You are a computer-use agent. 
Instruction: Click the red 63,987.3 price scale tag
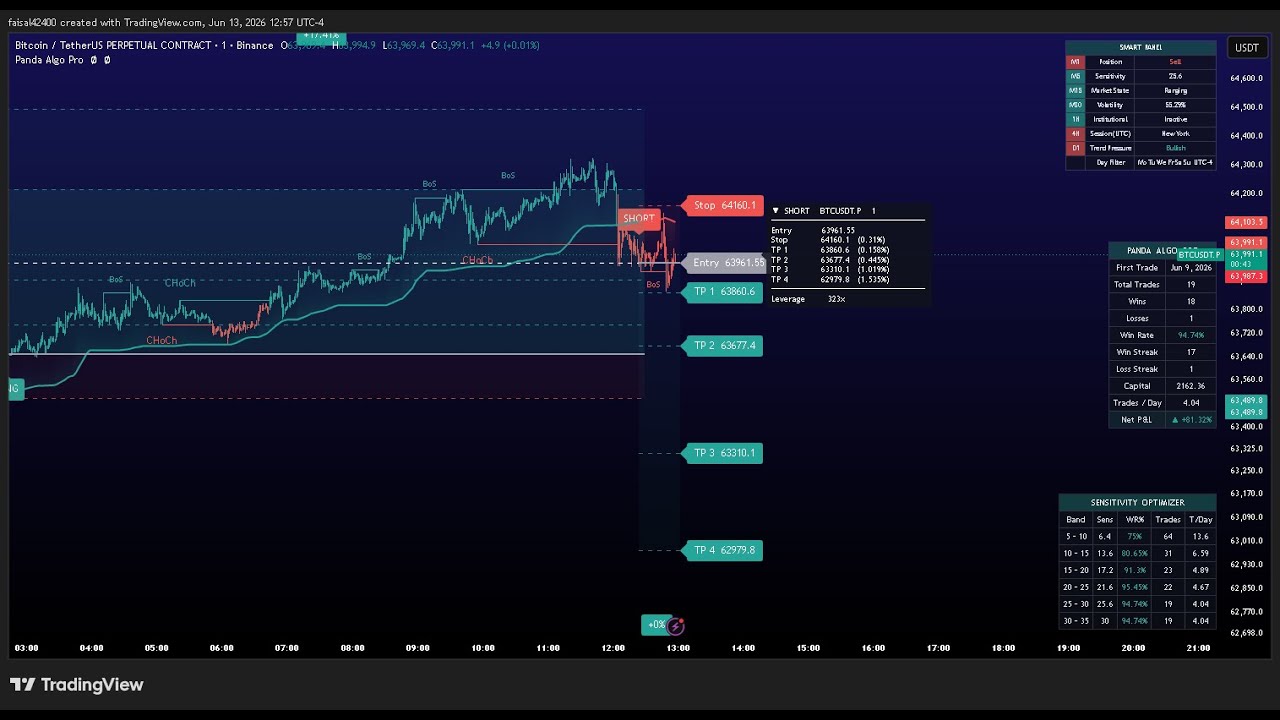[x=1245, y=276]
